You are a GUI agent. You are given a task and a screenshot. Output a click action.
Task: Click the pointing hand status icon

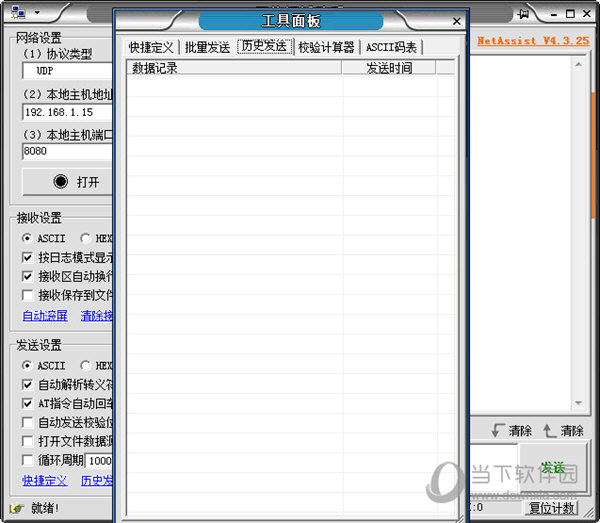[x=16, y=508]
